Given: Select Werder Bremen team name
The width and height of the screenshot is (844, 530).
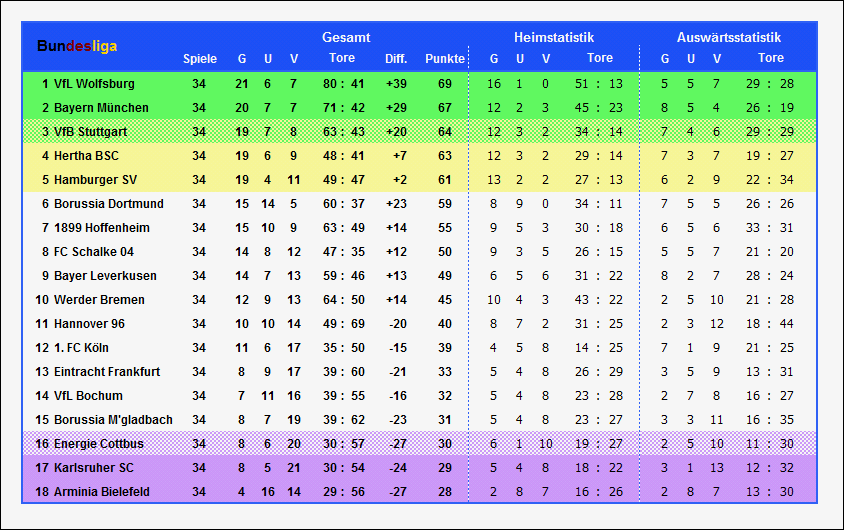Looking at the screenshot, I should tap(99, 300).
